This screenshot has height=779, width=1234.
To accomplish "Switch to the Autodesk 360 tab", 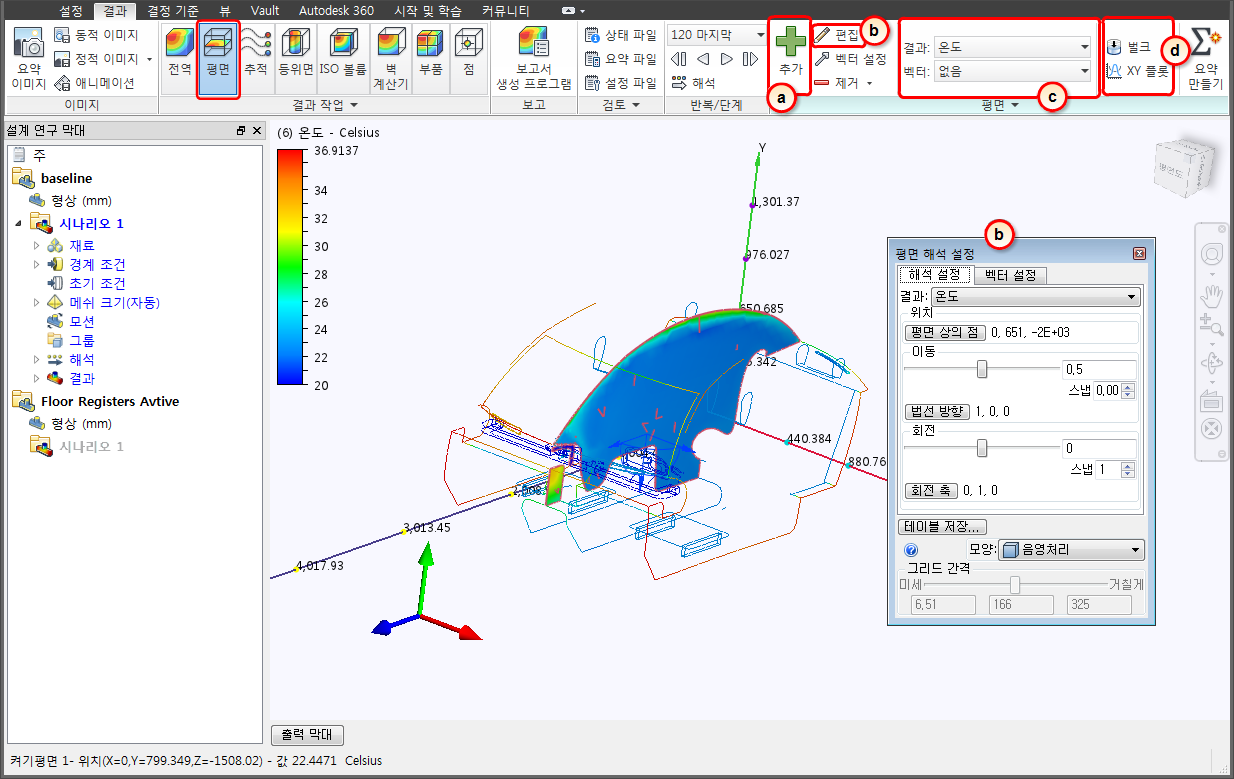I will (x=336, y=10).
